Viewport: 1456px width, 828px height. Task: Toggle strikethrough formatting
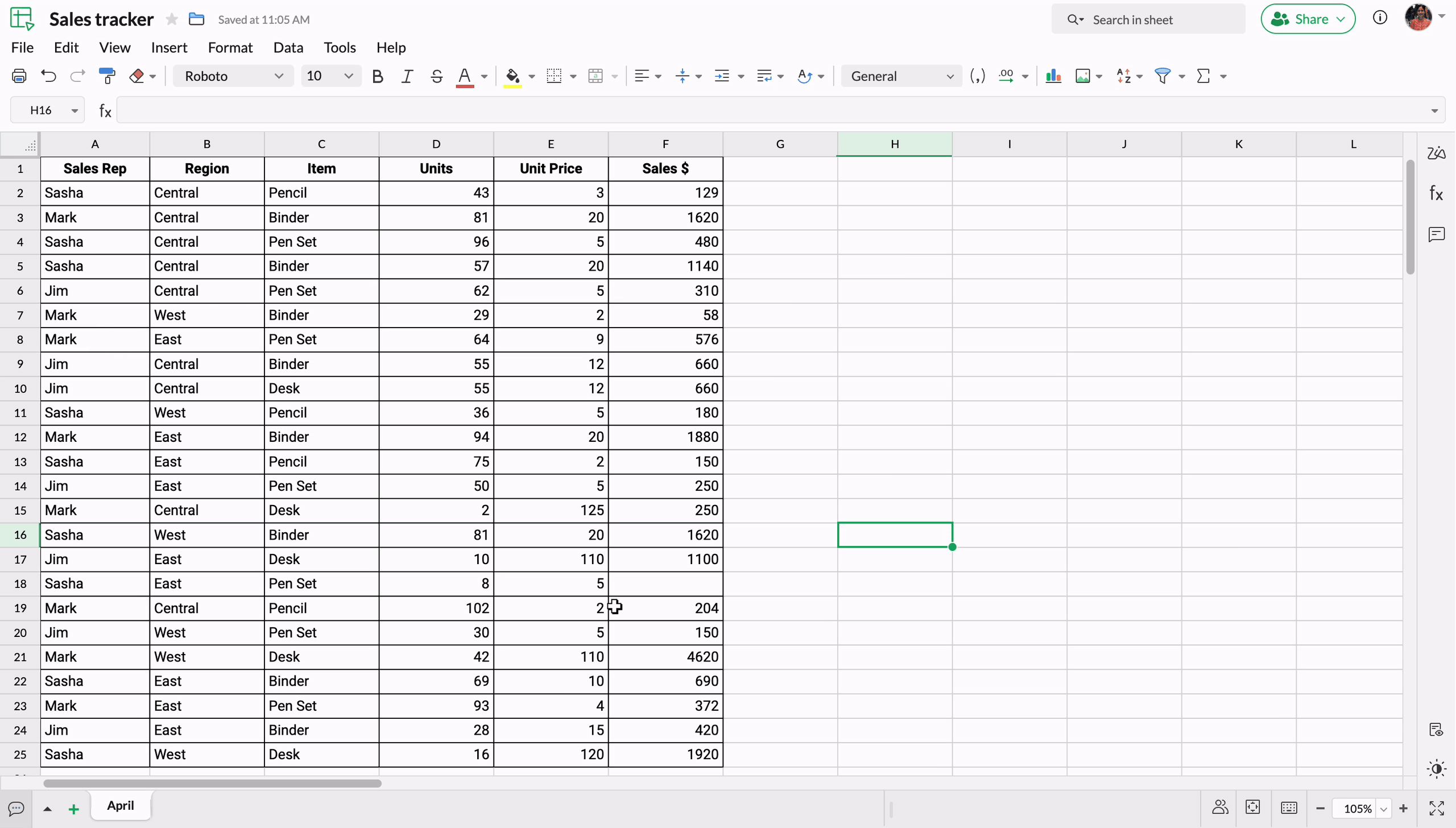point(436,76)
